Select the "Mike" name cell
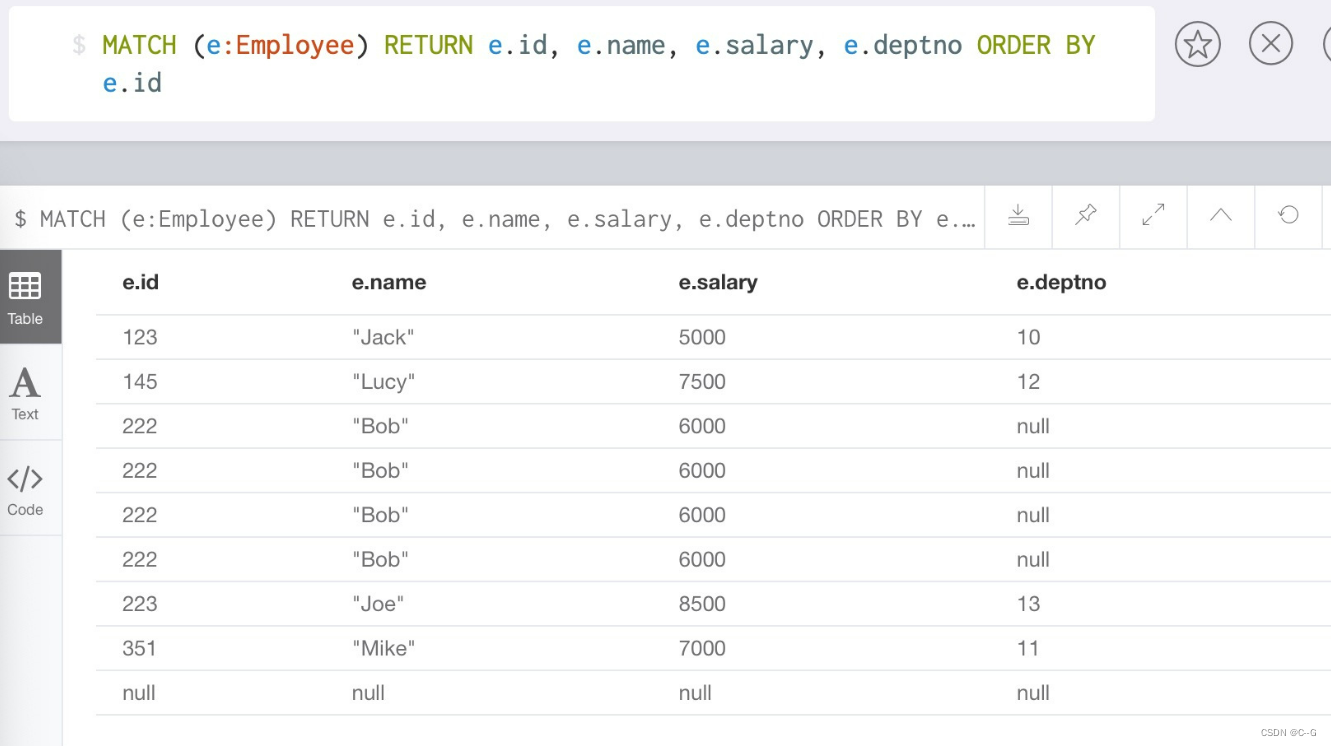Screen dimensions: 1331x746 [x=383, y=649]
